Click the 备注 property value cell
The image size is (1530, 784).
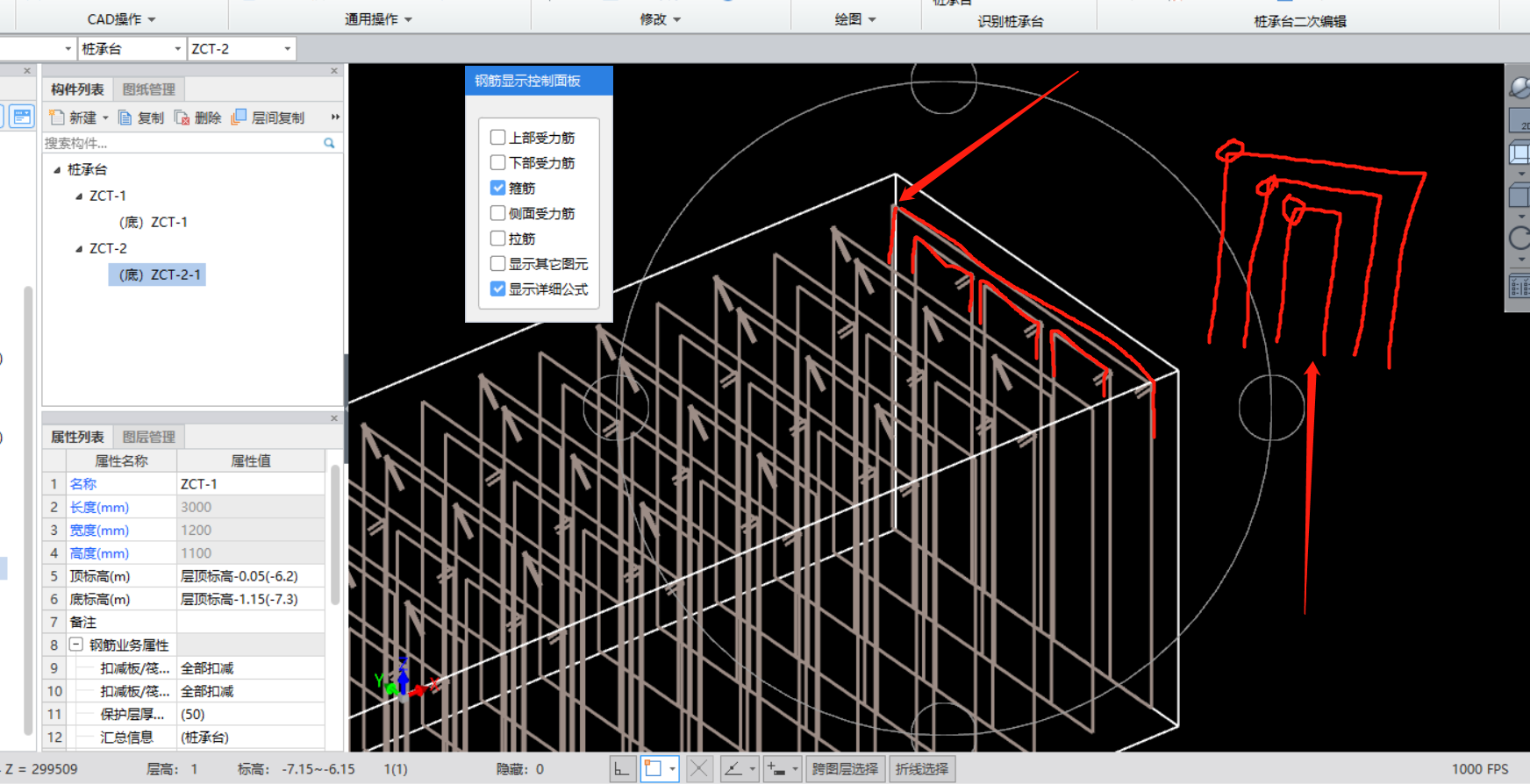pos(251,622)
